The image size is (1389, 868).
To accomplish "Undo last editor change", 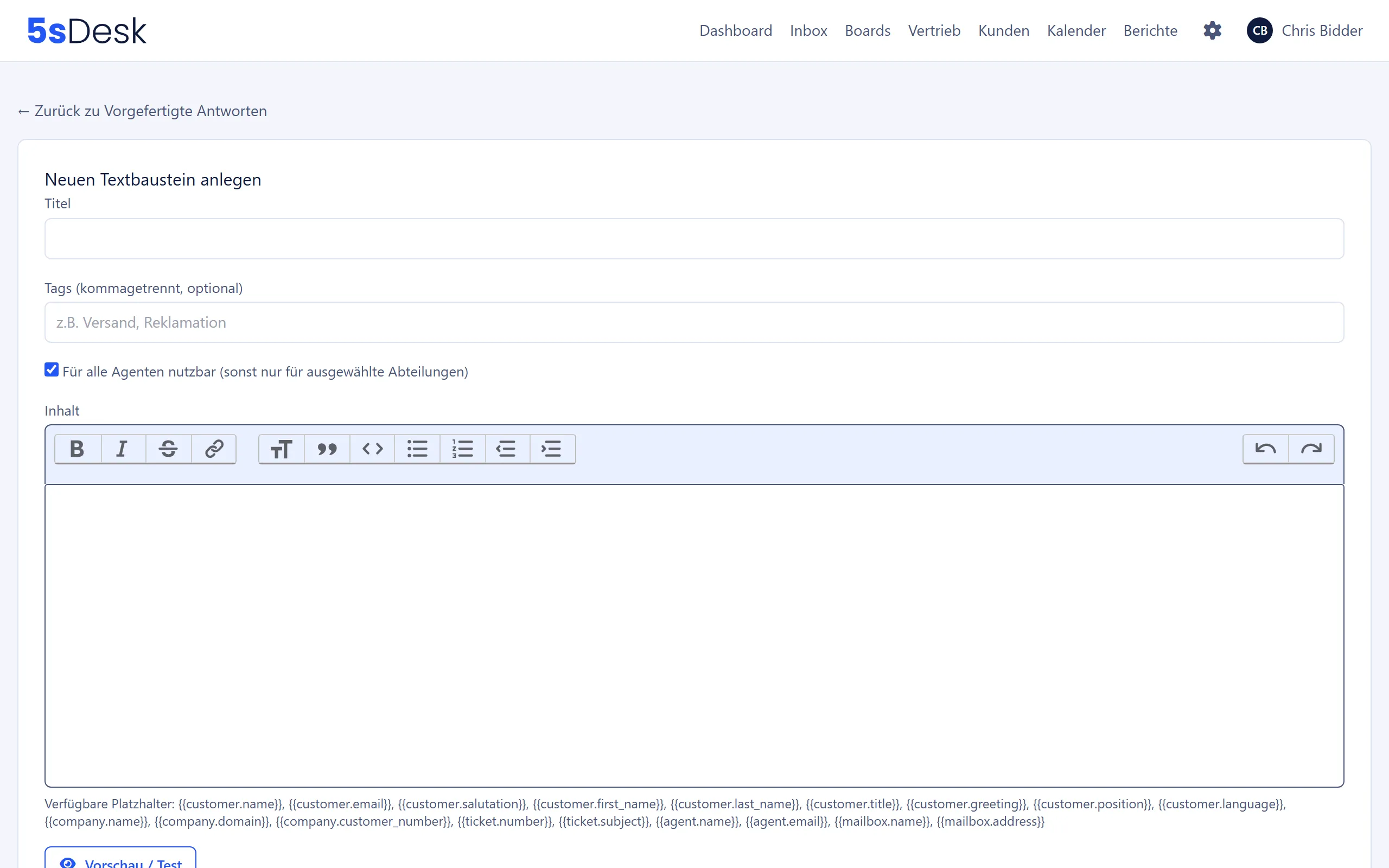I will 1266,449.
